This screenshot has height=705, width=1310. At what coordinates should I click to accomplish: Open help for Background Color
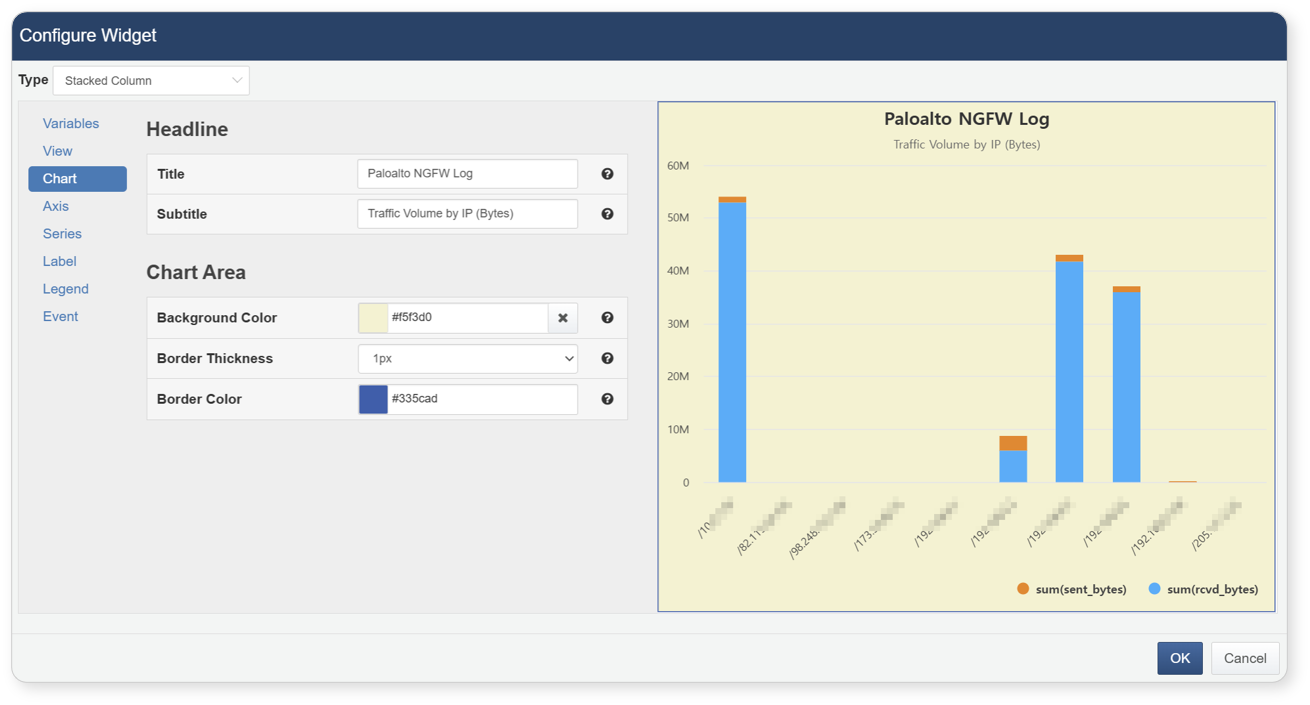tap(607, 318)
